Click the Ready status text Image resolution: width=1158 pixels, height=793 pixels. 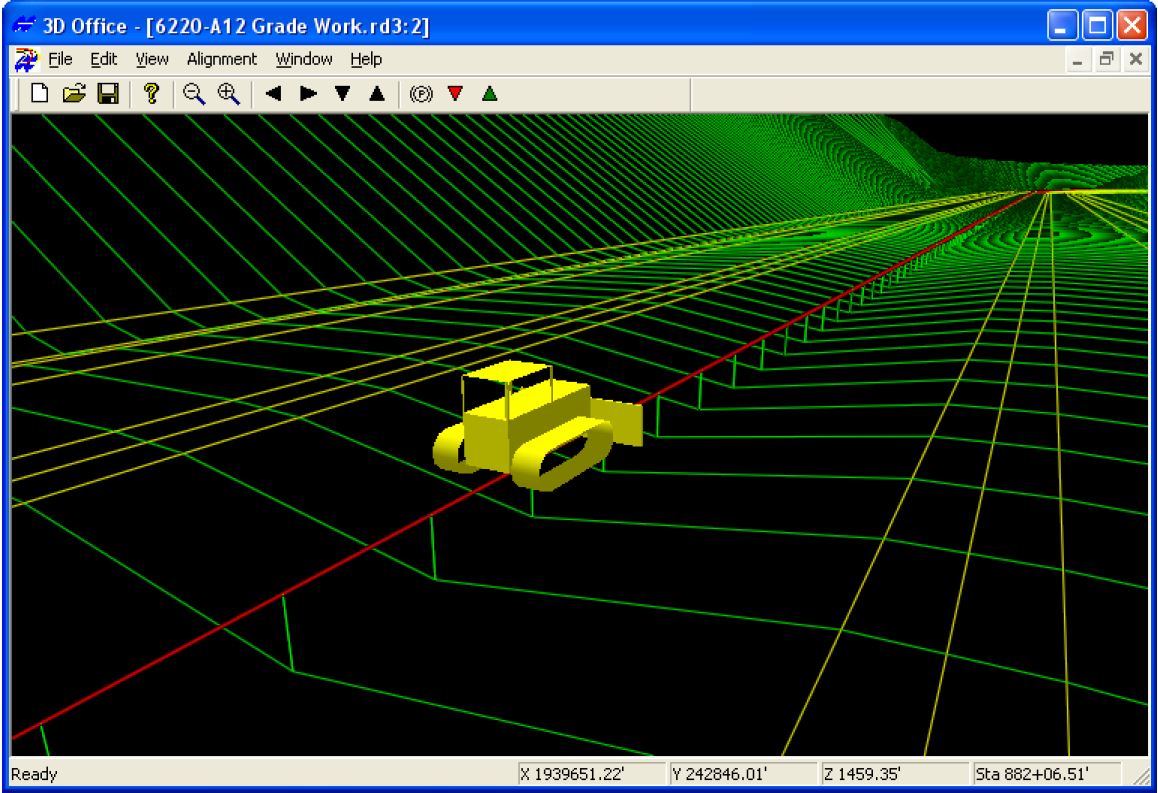point(34,775)
